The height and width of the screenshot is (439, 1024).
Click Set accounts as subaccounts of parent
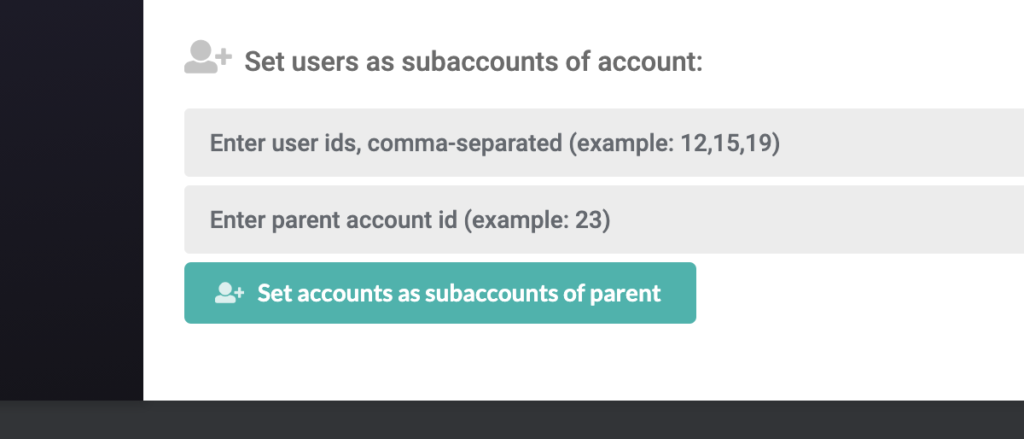(x=440, y=293)
